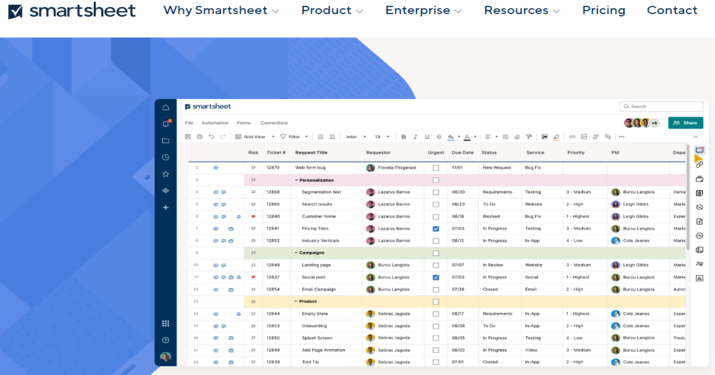Viewport: 715px width, 375px height.
Task: Open the Forms menu
Action: (x=244, y=123)
